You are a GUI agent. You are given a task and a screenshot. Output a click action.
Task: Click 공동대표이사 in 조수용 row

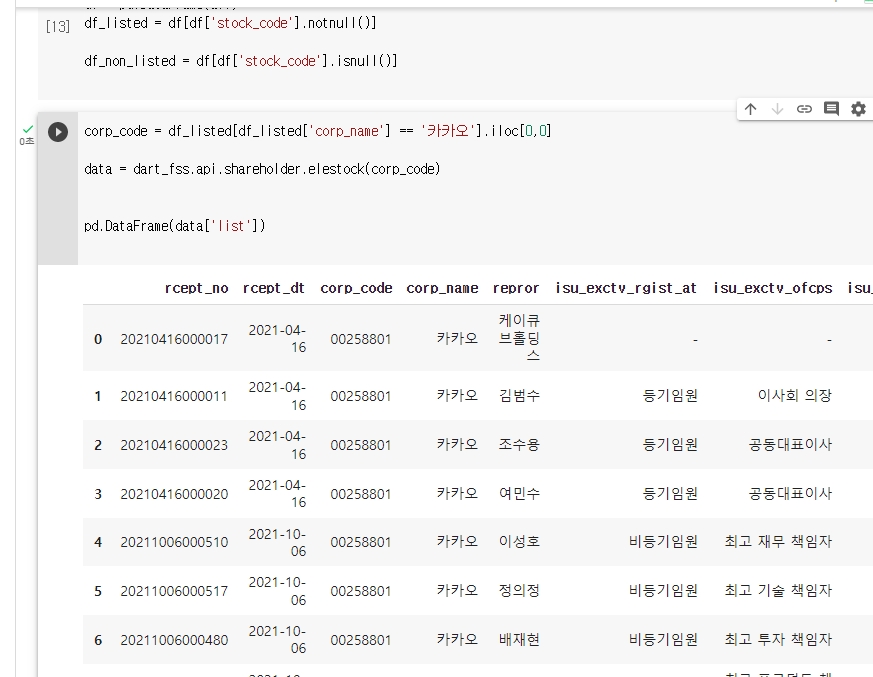[x=790, y=445]
